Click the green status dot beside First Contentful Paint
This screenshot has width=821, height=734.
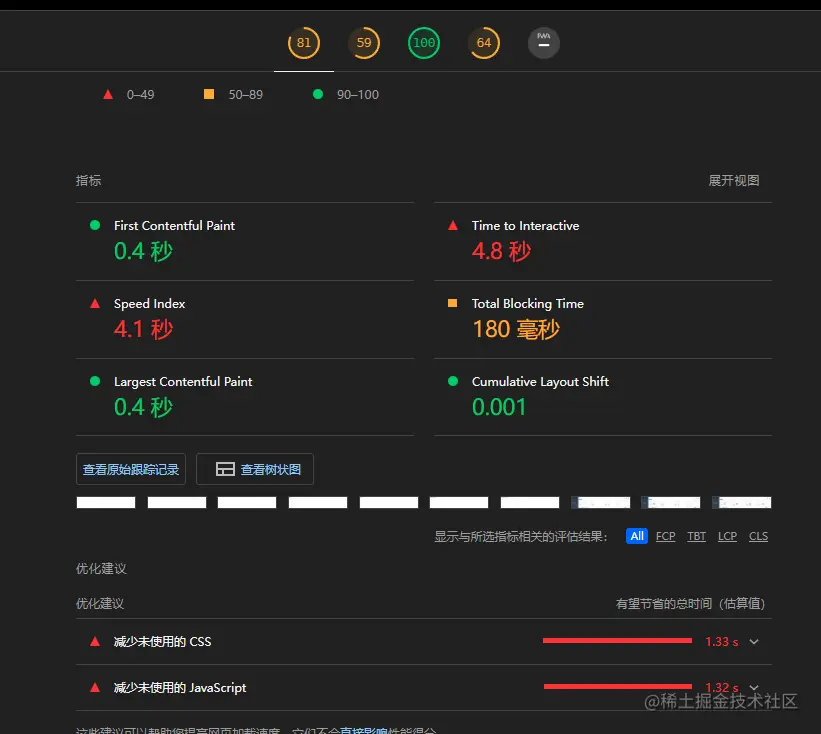coord(95,225)
